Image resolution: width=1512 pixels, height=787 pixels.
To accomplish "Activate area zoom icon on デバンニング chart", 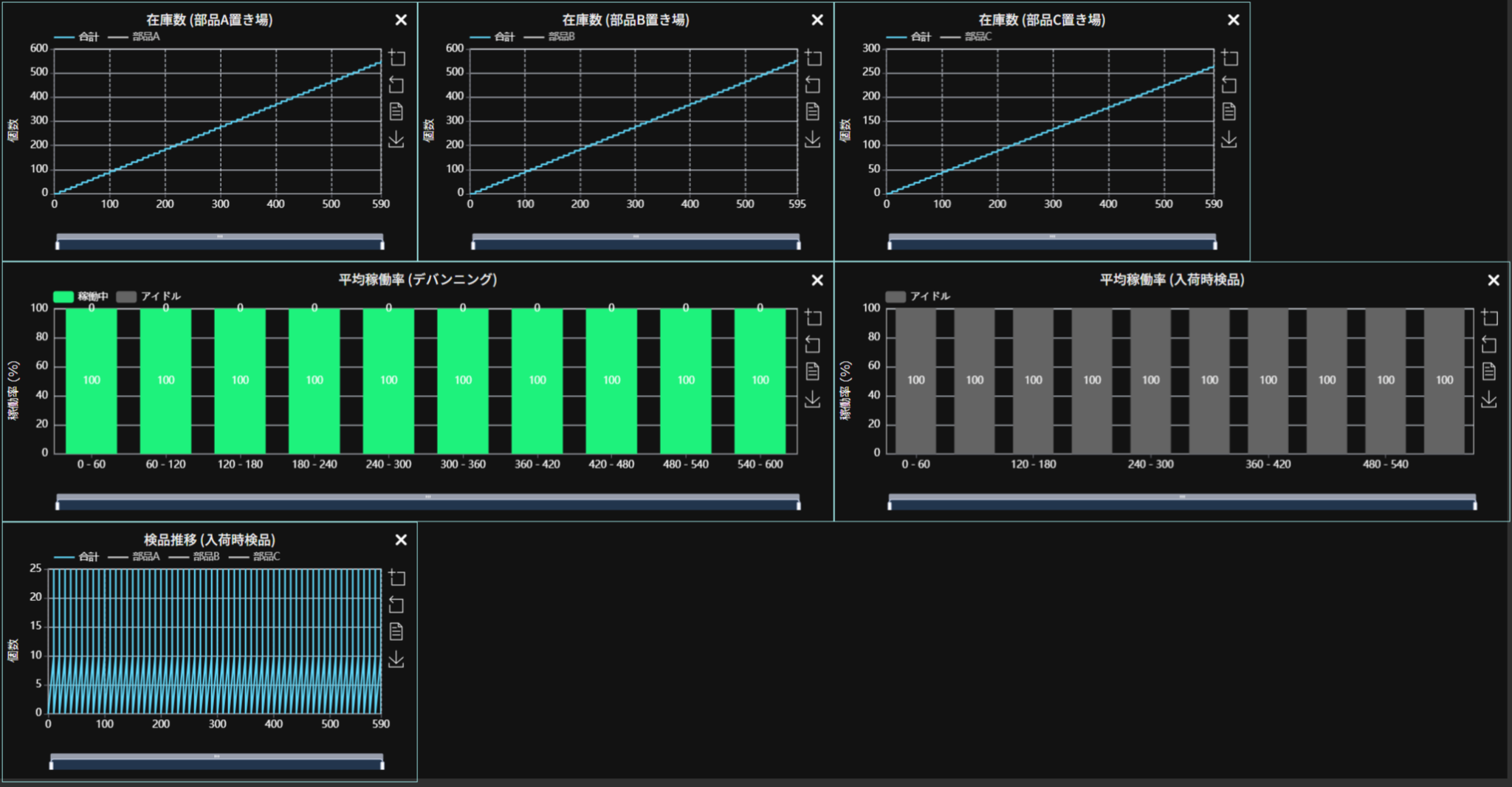I will point(813,318).
